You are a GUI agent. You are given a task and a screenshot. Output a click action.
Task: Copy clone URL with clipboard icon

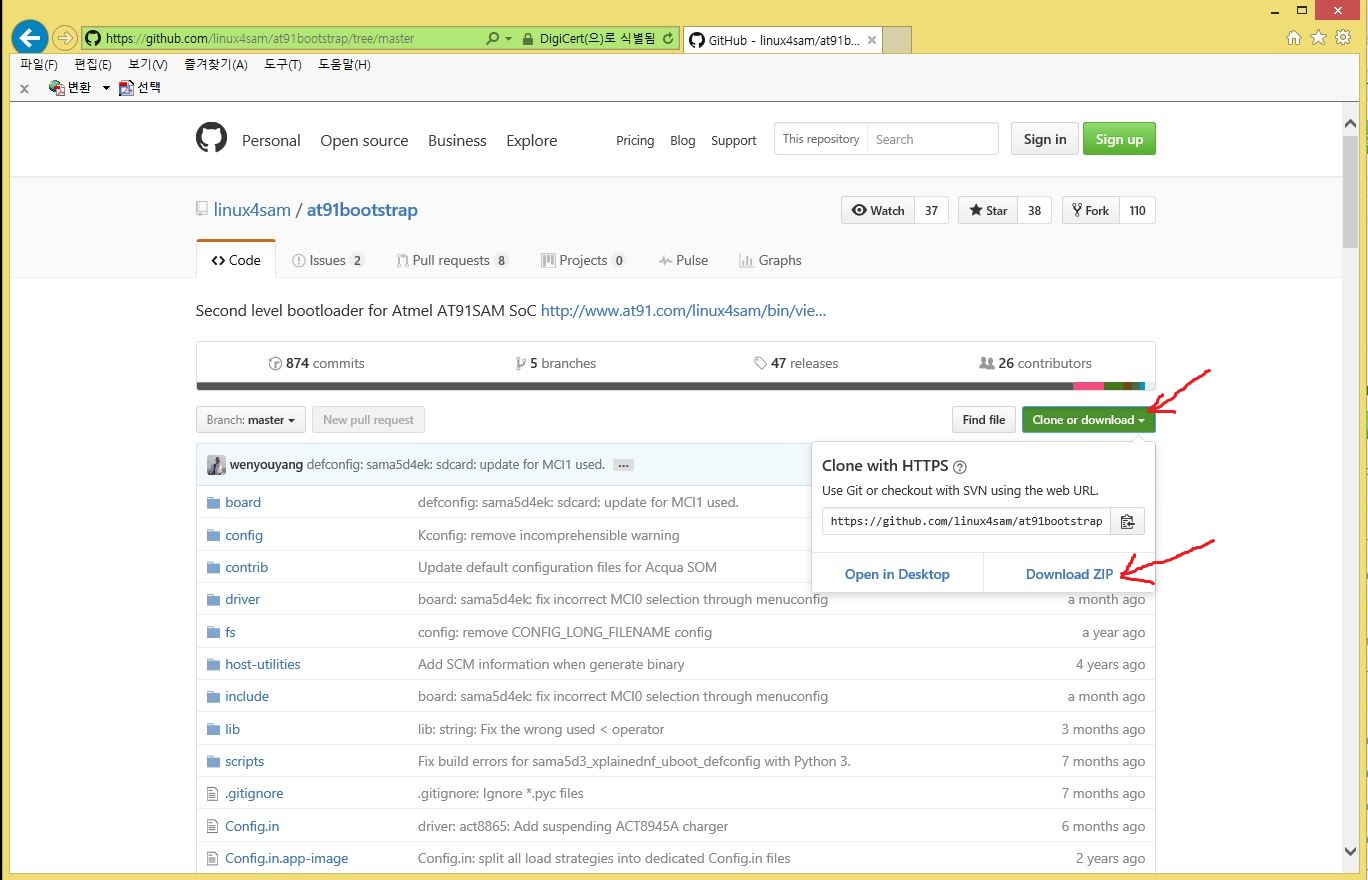click(1128, 521)
